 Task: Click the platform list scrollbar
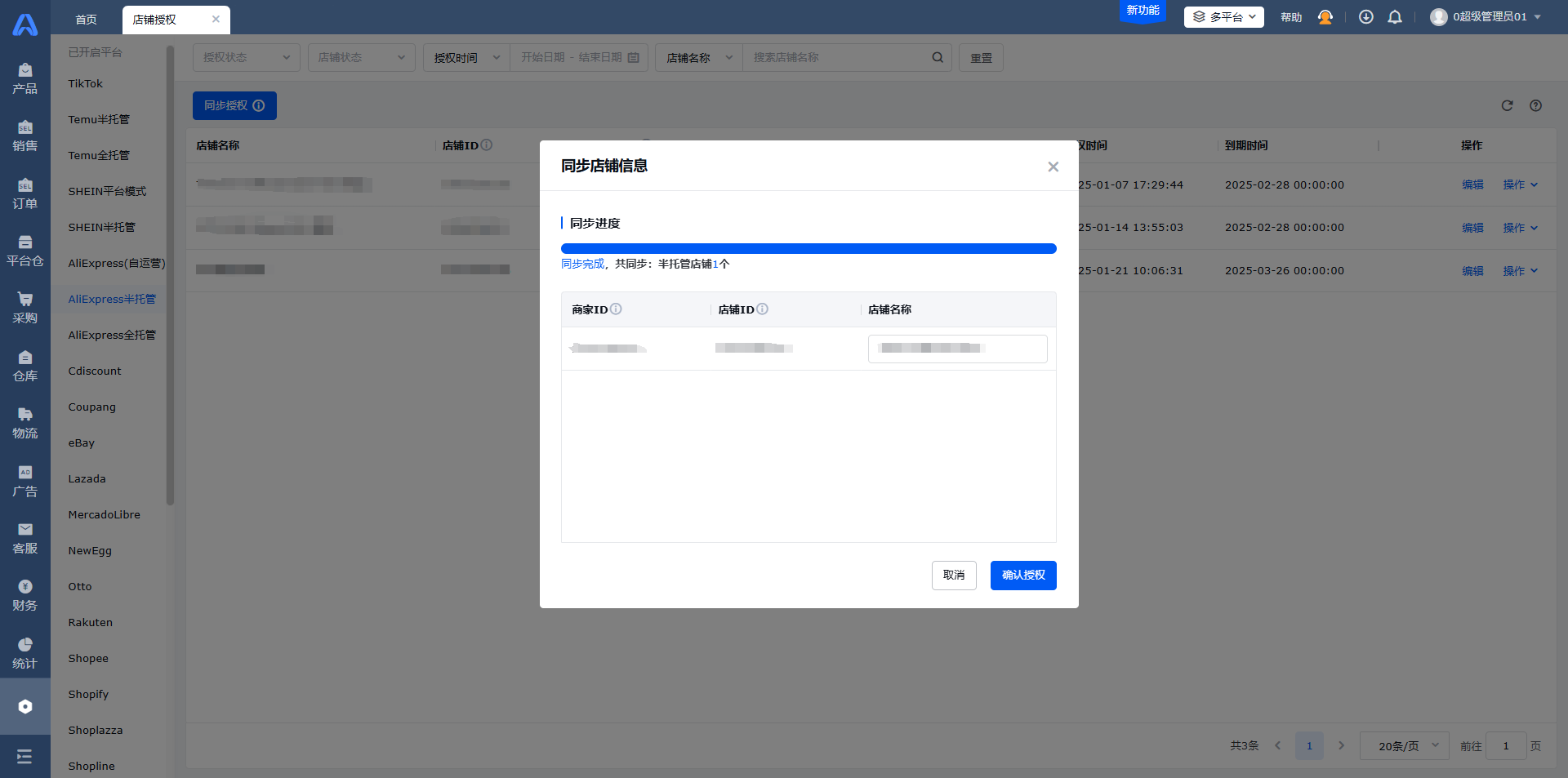(x=170, y=276)
